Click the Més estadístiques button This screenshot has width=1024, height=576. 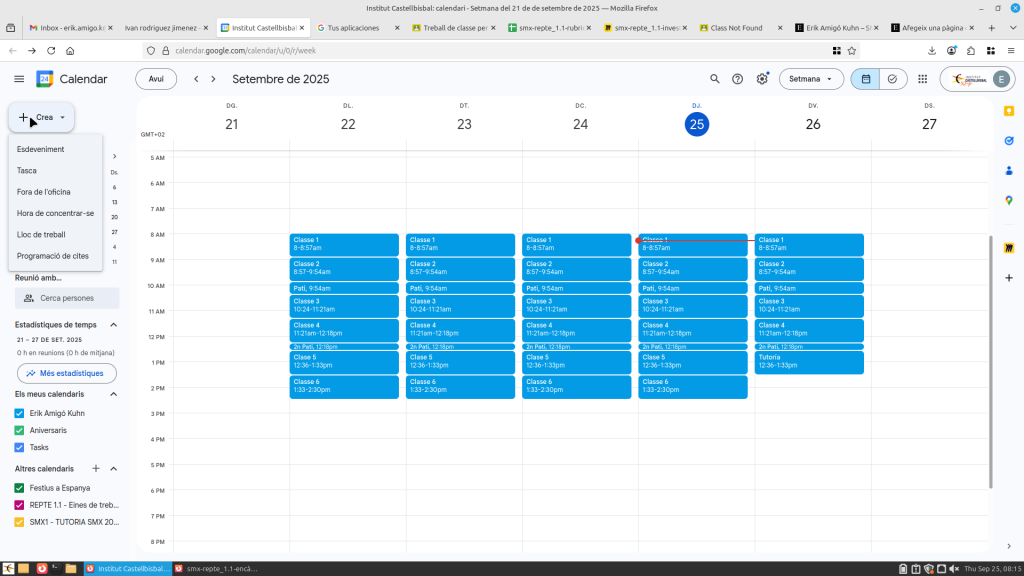coord(66,373)
